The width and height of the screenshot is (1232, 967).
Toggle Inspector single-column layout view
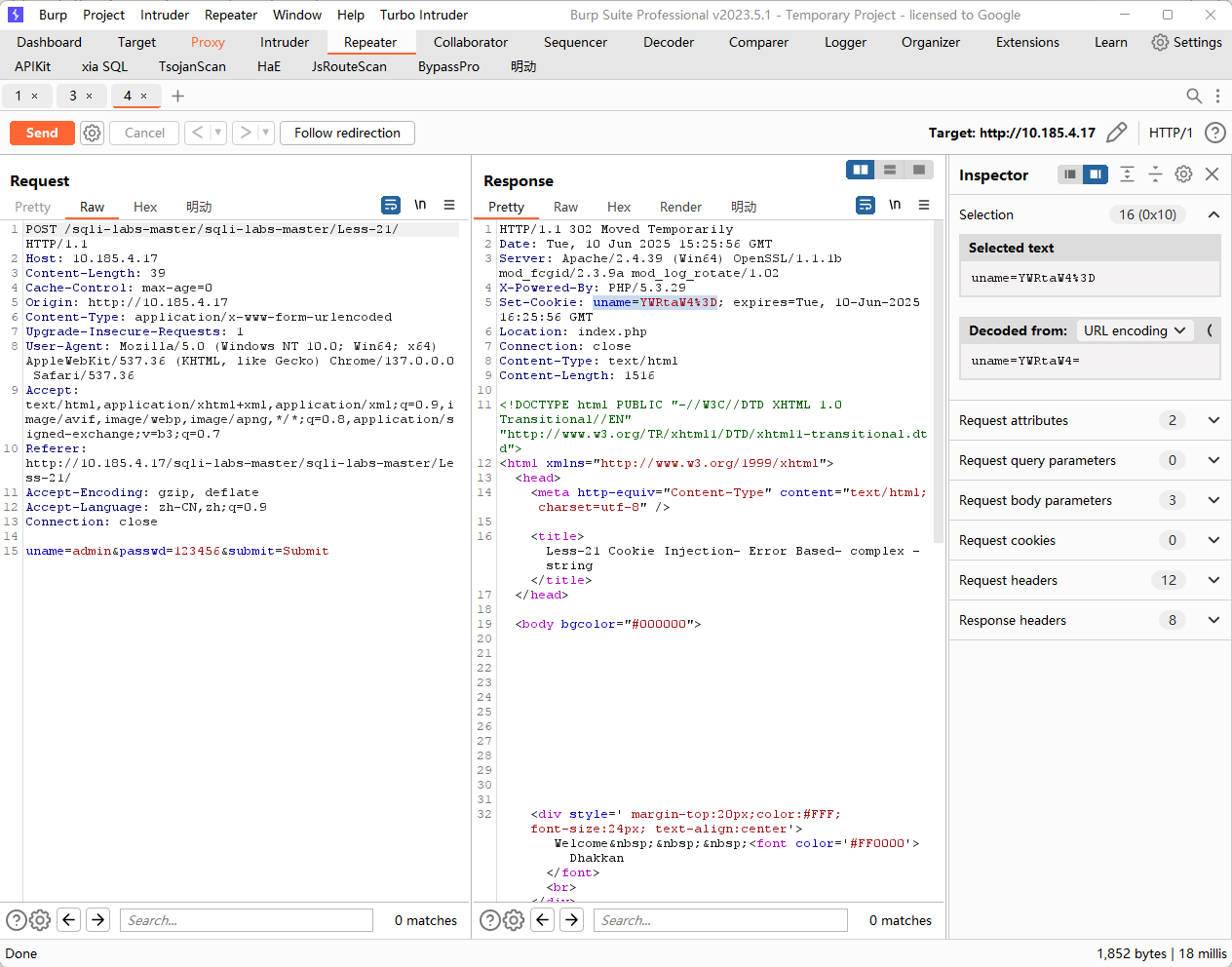point(1070,174)
